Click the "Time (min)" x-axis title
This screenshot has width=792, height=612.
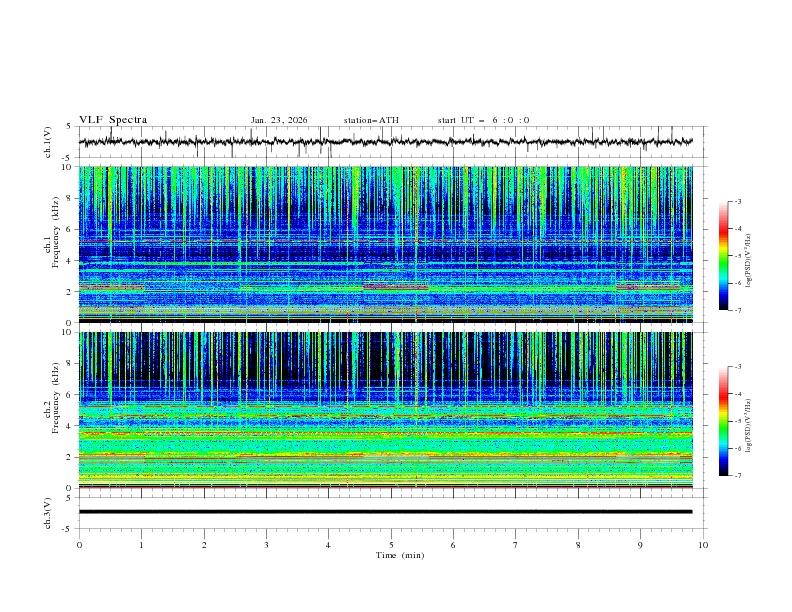point(400,555)
